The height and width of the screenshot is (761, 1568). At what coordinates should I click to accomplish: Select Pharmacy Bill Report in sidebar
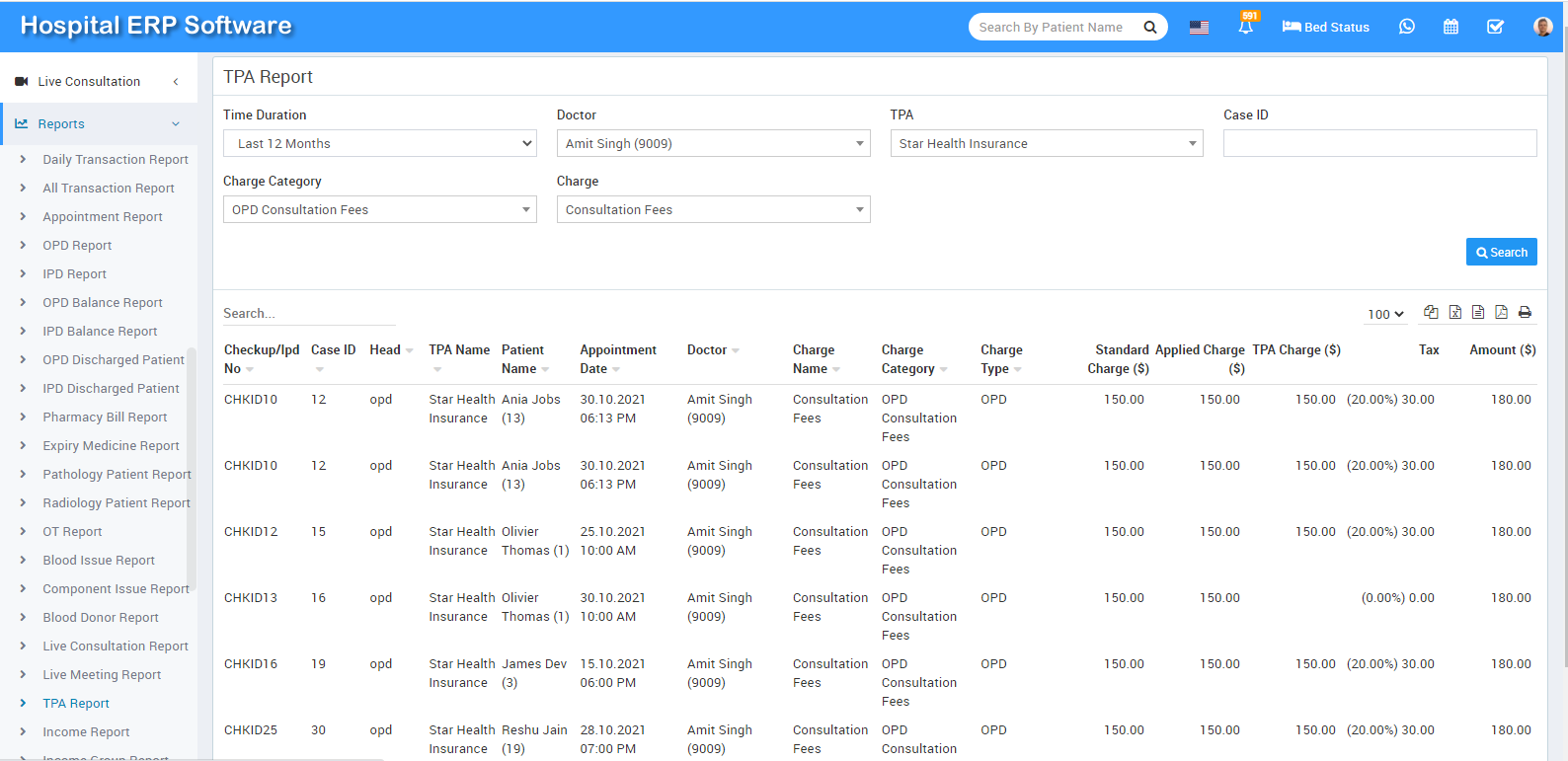105,417
